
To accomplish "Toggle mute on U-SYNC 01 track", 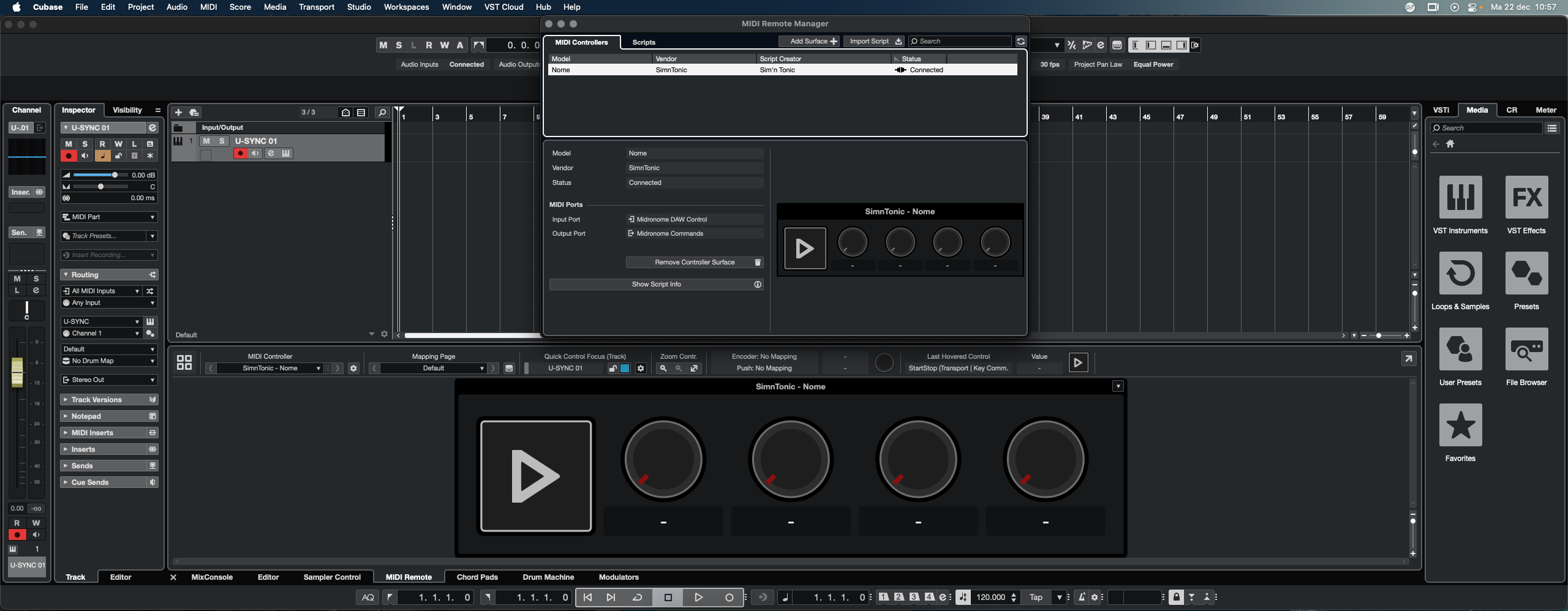I will coord(206,141).
